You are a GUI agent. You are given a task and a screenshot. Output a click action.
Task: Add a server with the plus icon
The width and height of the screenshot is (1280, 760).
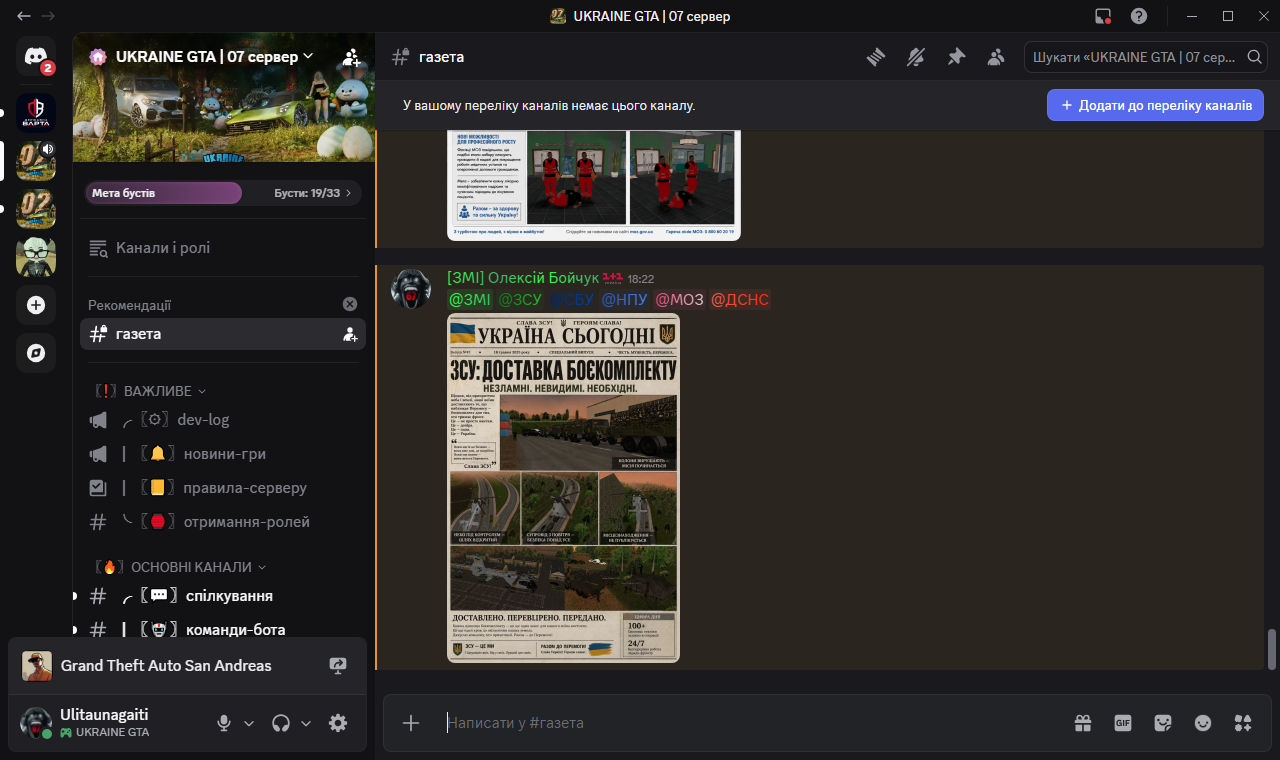(36, 305)
